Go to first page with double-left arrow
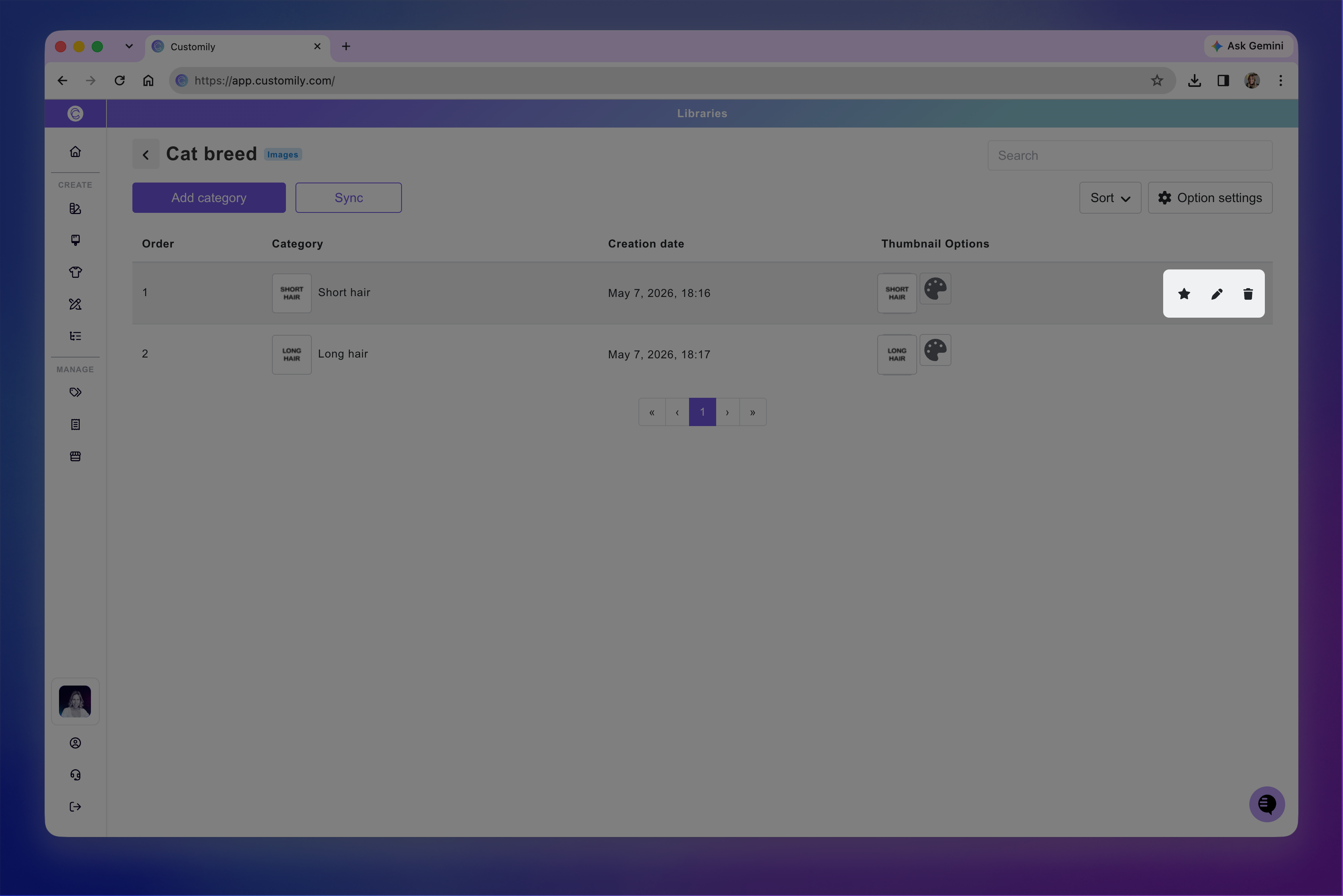 pos(652,412)
